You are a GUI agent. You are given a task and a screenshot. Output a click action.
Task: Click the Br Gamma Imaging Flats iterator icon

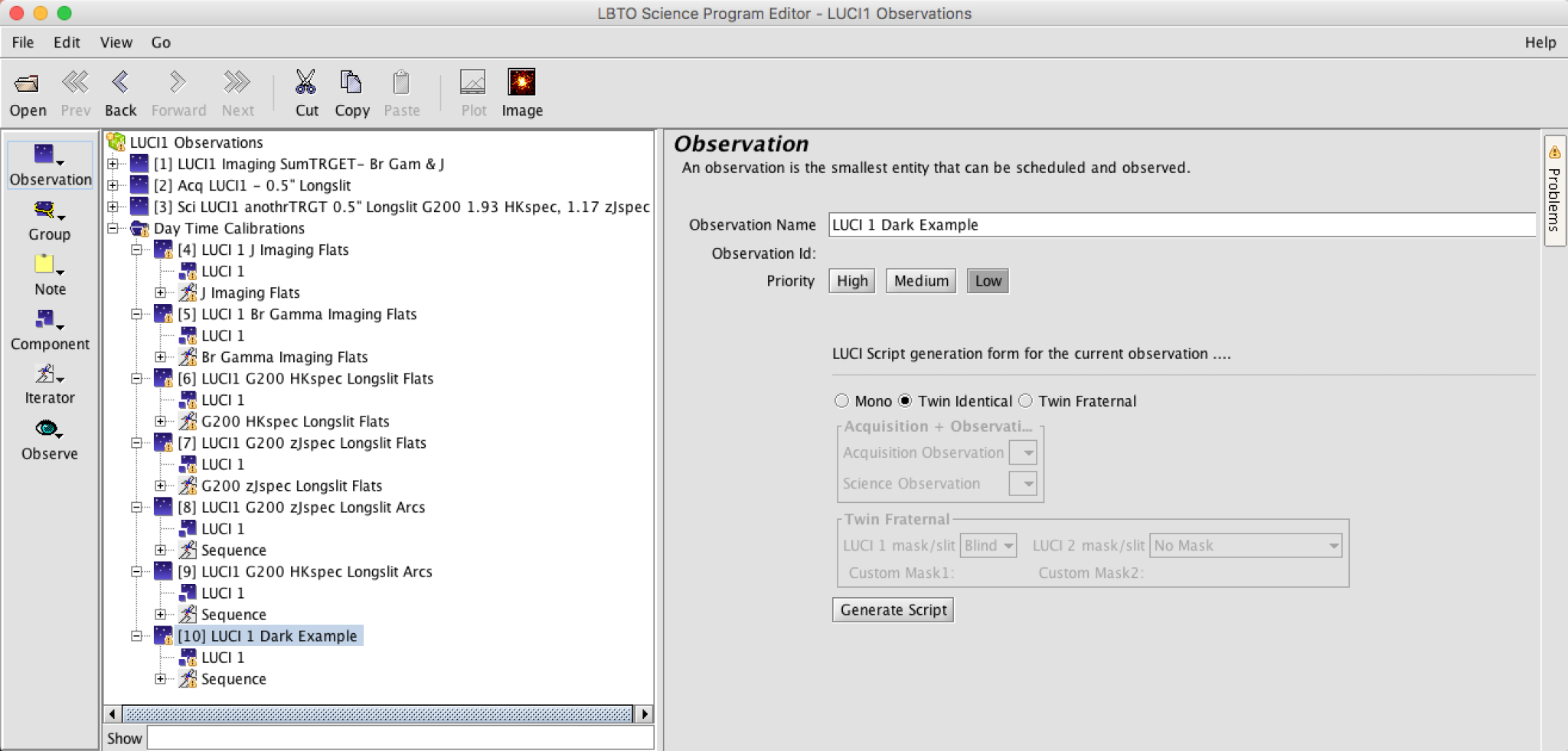188,357
